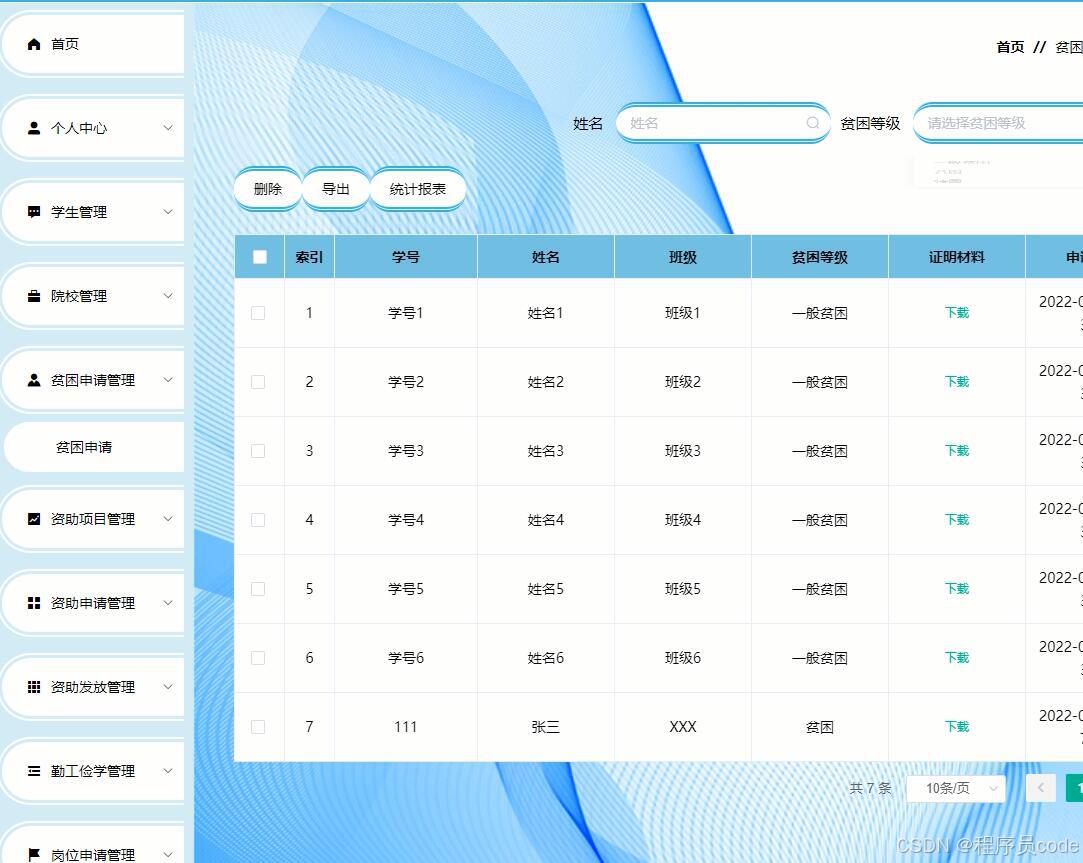Viewport: 1083px width, 863px height.
Task: Expand the 资助项目管理 chevron
Action: pyautogui.click(x=168, y=519)
